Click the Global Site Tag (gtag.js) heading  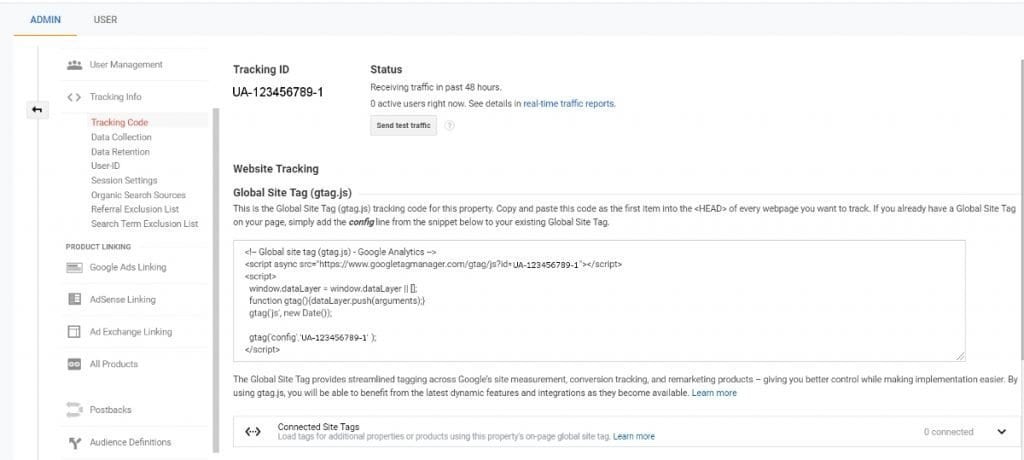(292, 193)
